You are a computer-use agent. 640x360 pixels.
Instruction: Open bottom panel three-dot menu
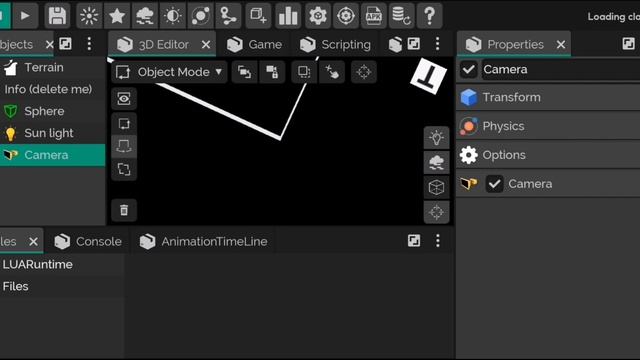pyautogui.click(x=438, y=240)
